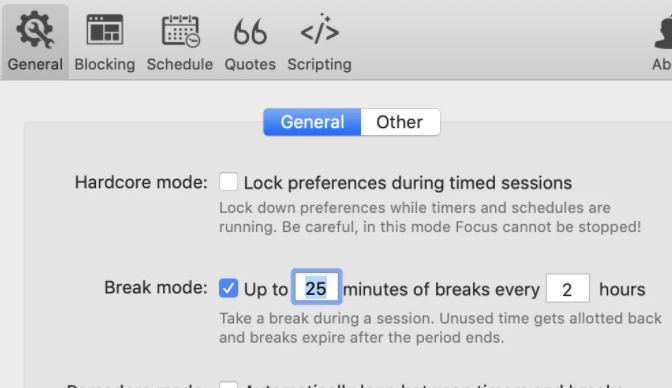Screen dimensions: 672x388
Task: Enable the Hardcore mode checkbox
Action: click(228, 182)
